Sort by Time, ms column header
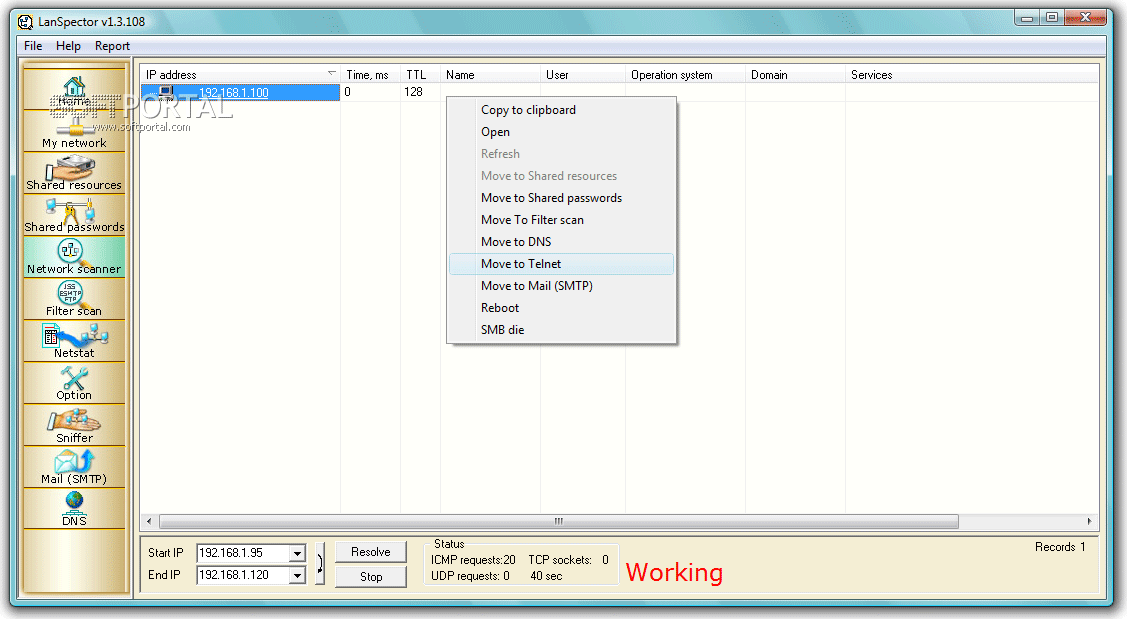Viewport: 1127px width, 619px height. pos(370,75)
